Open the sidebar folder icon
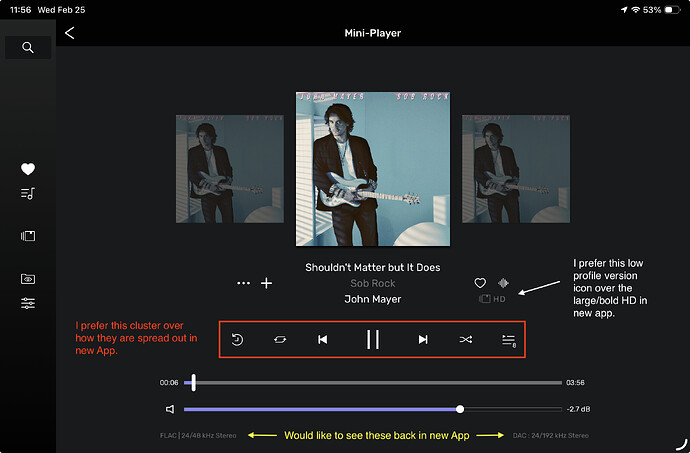Image resolution: width=690 pixels, height=453 pixels. [28, 279]
